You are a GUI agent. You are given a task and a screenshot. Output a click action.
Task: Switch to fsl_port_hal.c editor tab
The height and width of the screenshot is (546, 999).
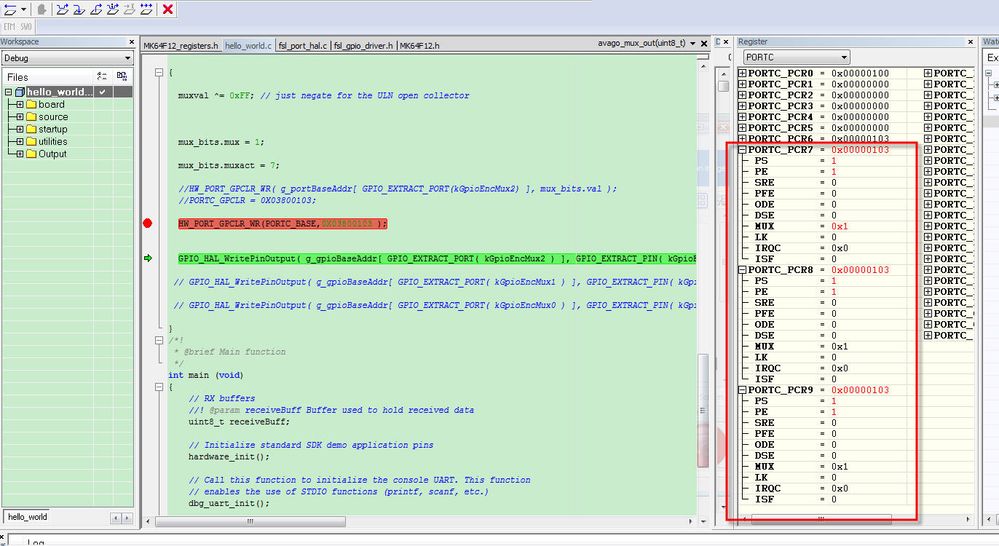tap(303, 46)
